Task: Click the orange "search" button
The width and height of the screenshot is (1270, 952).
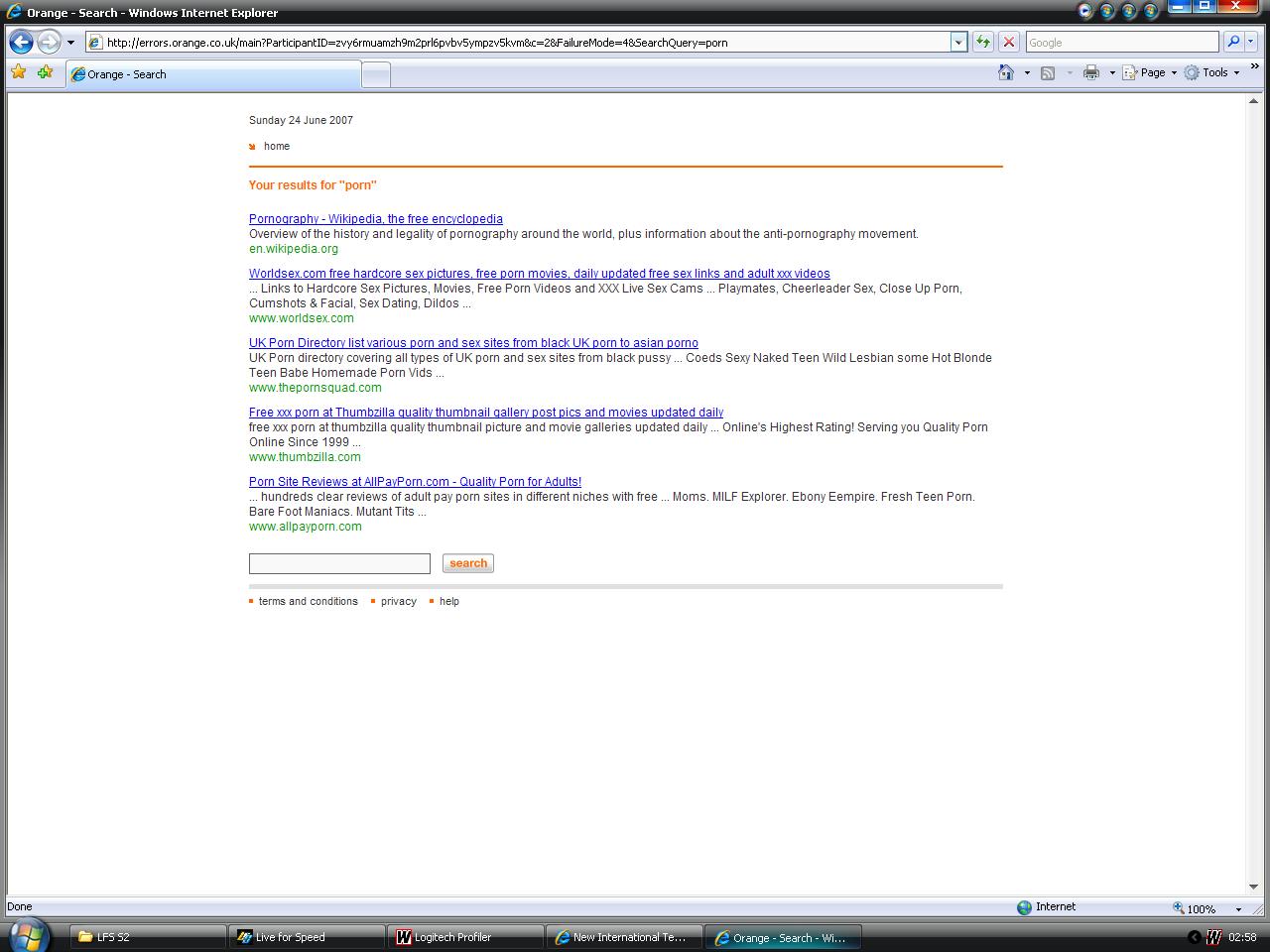Action: point(468,563)
